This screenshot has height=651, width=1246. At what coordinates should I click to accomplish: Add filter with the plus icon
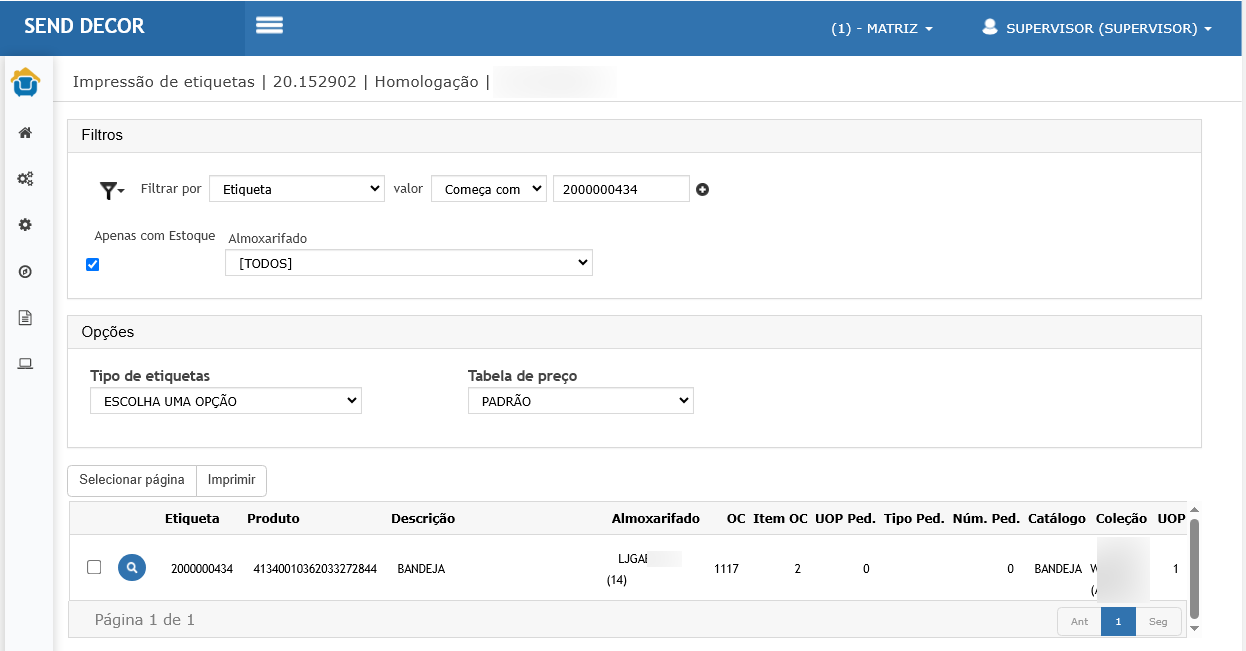point(702,189)
